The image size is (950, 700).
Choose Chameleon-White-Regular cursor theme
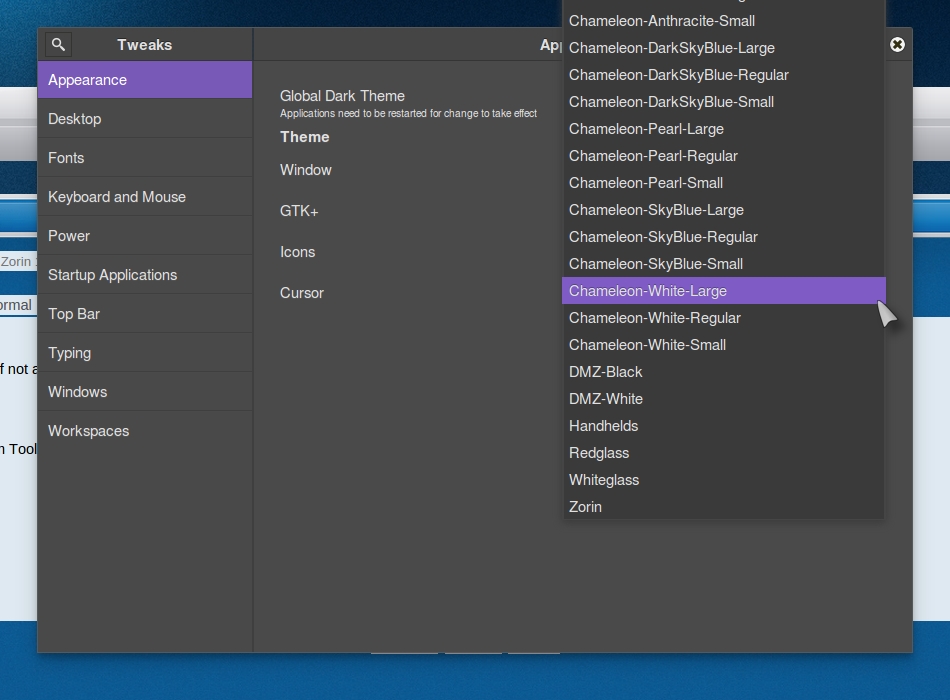pyautogui.click(x=655, y=318)
